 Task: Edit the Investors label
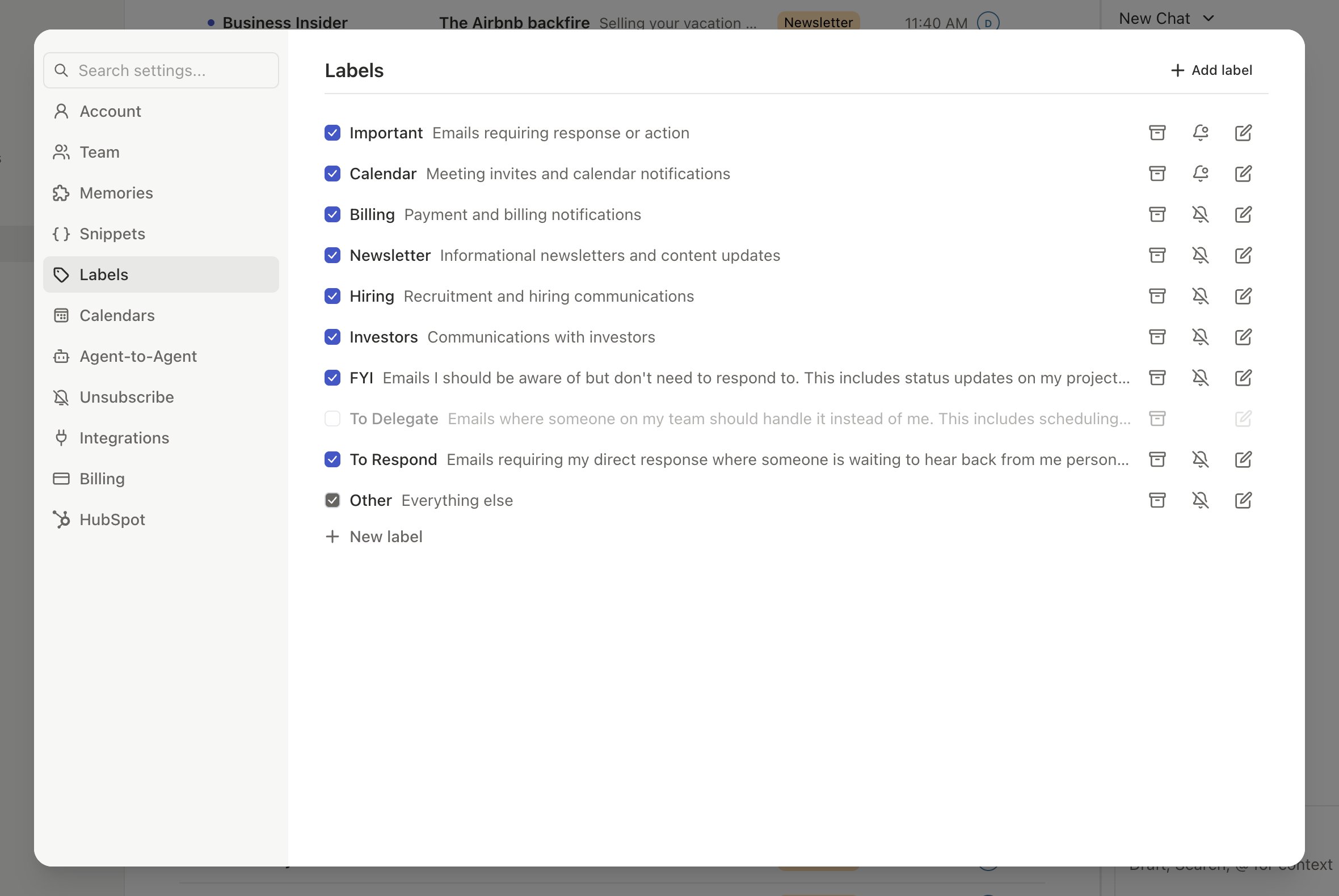point(1243,337)
